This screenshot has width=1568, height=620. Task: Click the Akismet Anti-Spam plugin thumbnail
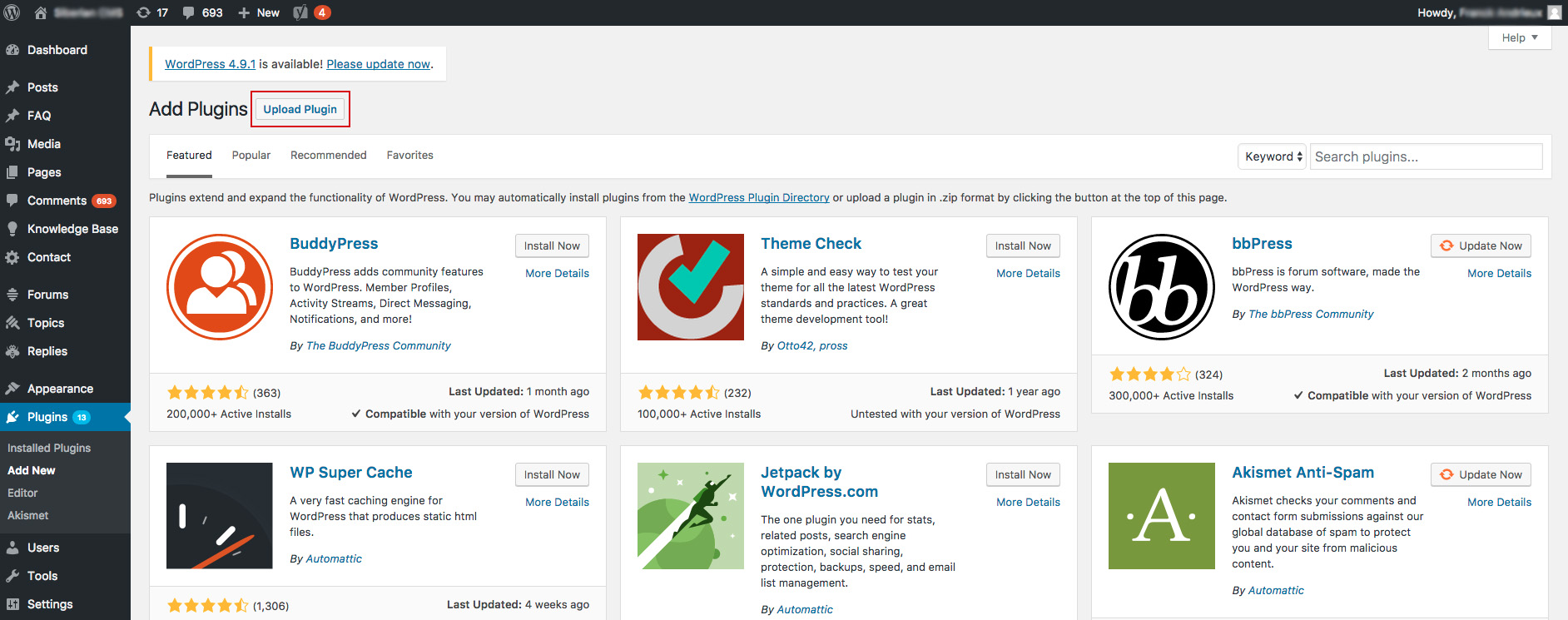(x=1162, y=516)
